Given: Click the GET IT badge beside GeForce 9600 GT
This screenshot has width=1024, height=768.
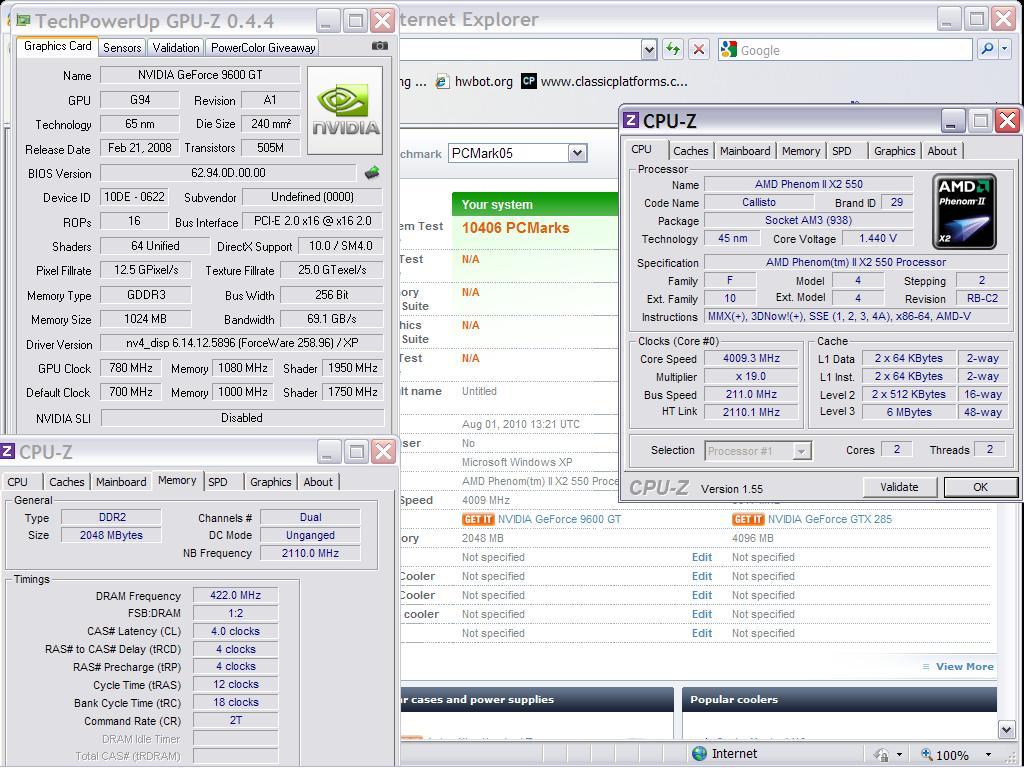Looking at the screenshot, I should [x=478, y=519].
